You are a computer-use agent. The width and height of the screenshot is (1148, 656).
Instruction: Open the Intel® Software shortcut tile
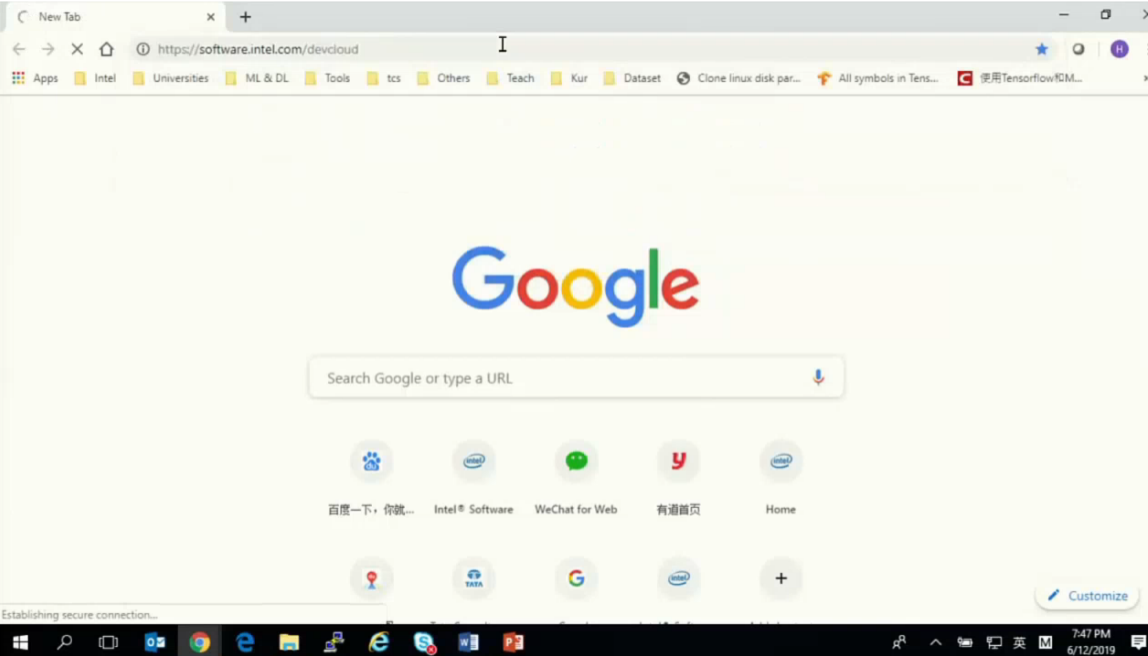click(x=474, y=478)
